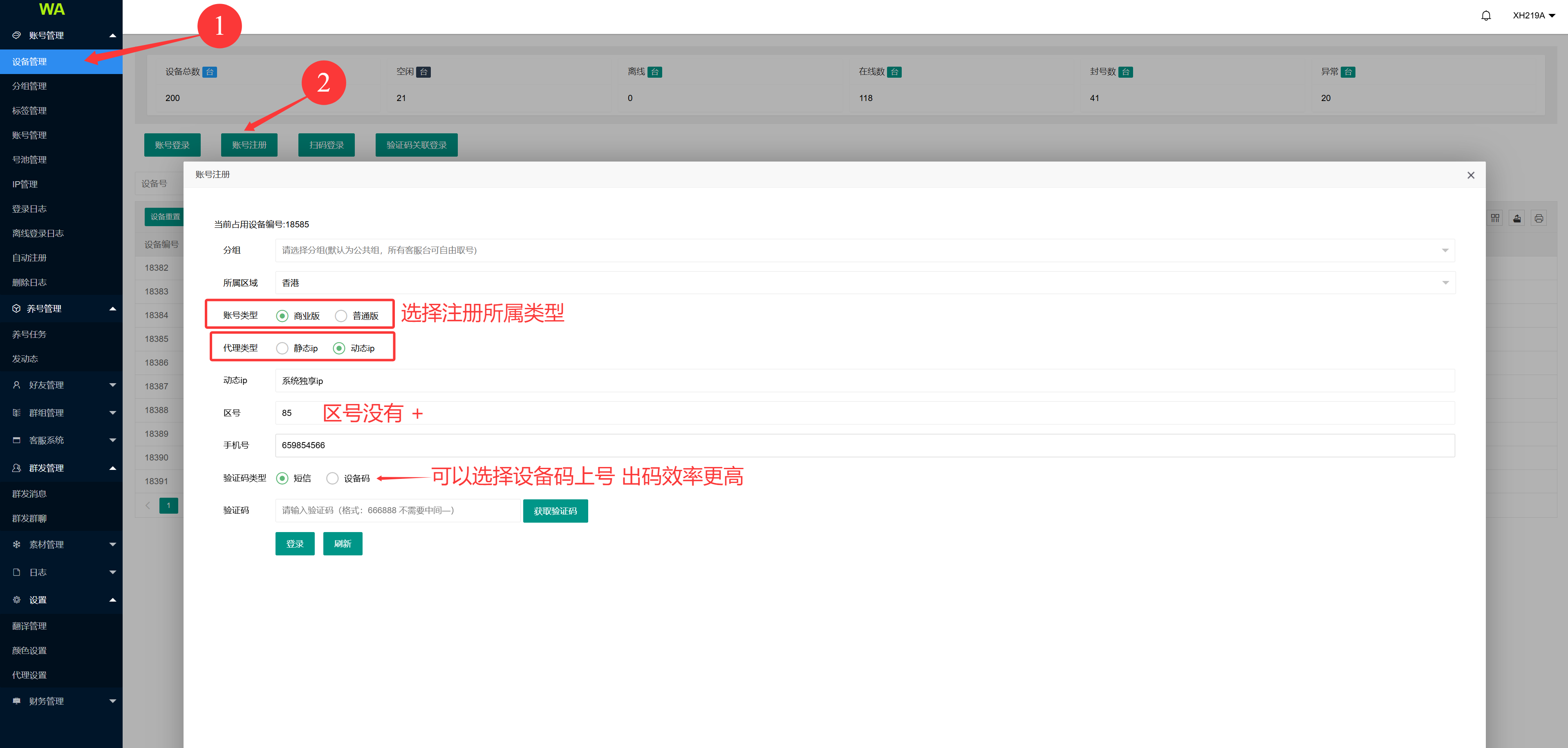Open the 所属区域 region dropdown
The width and height of the screenshot is (1568, 748).
coord(865,283)
